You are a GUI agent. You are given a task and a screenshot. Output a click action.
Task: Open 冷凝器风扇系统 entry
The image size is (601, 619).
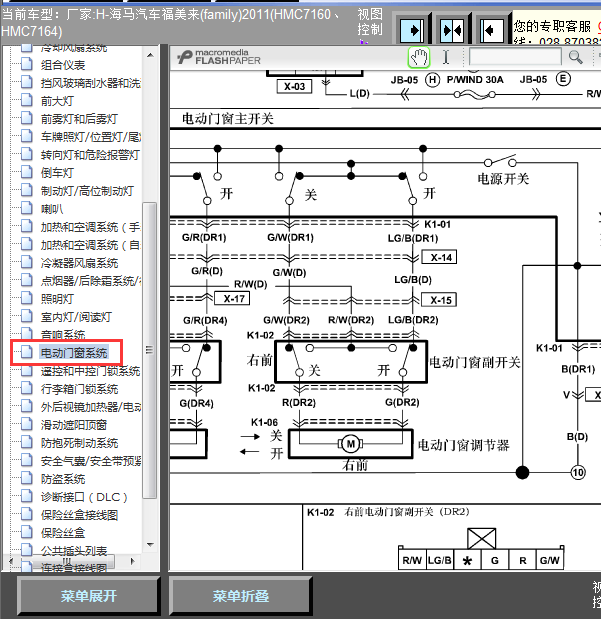[x=79, y=263]
